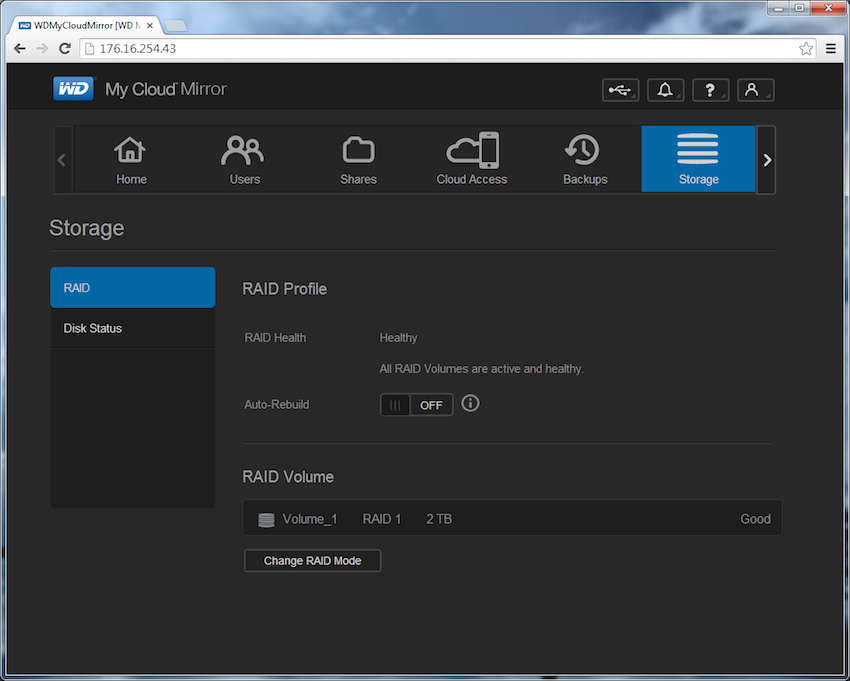Minimize the browser window

tap(778, 8)
